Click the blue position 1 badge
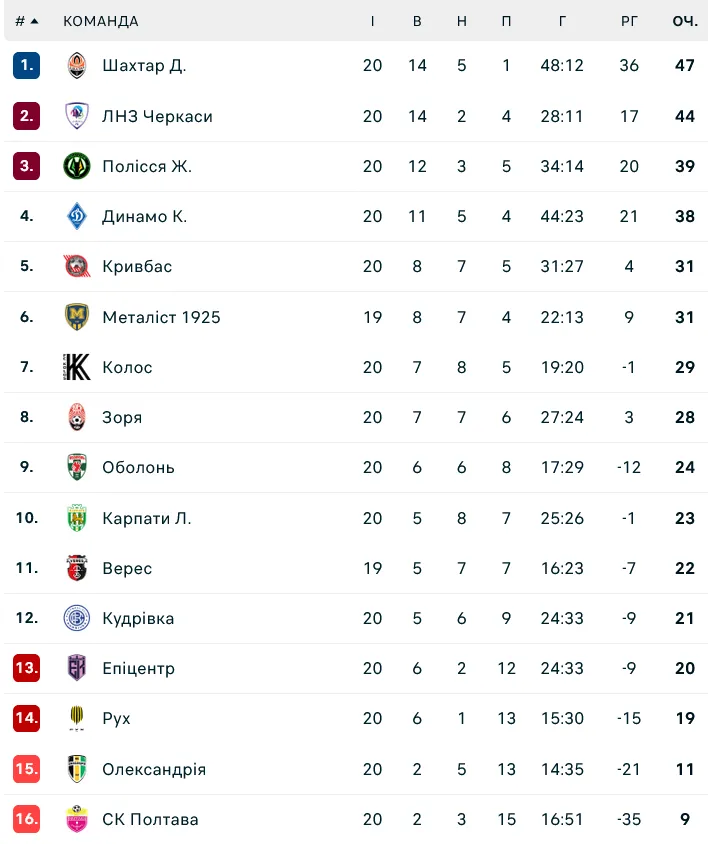The height and width of the screenshot is (844, 708). pyautogui.click(x=26, y=66)
